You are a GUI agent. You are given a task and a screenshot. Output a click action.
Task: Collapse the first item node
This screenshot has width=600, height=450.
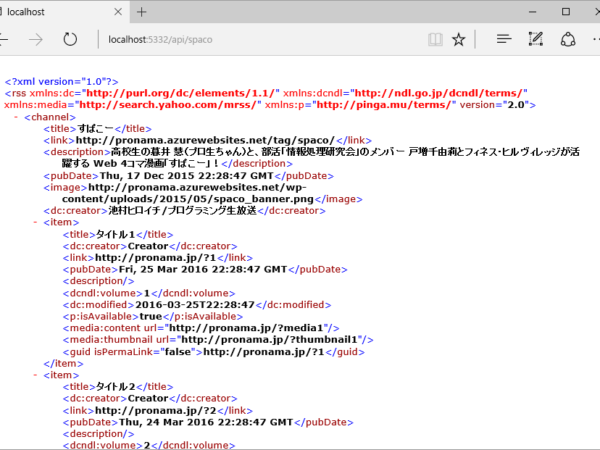(x=35, y=222)
